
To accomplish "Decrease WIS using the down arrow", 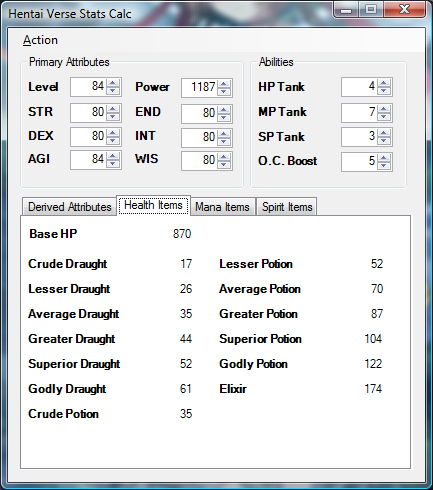I will (x=224, y=165).
